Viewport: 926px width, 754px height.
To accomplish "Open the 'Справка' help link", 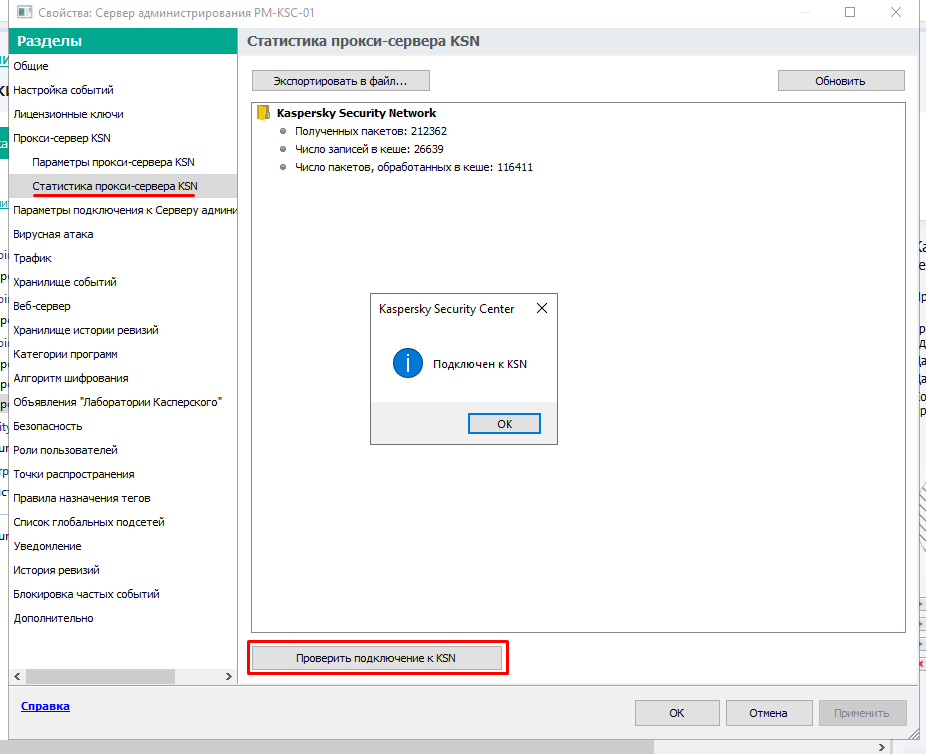I will point(45,706).
